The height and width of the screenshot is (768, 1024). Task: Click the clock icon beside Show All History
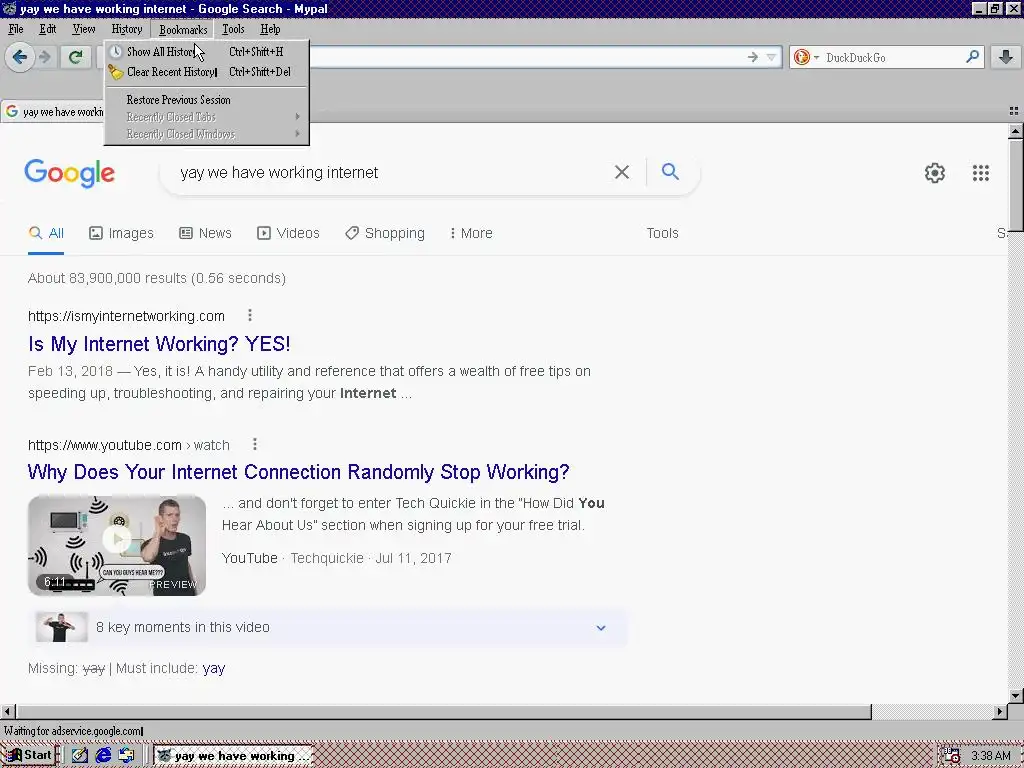[x=116, y=52]
